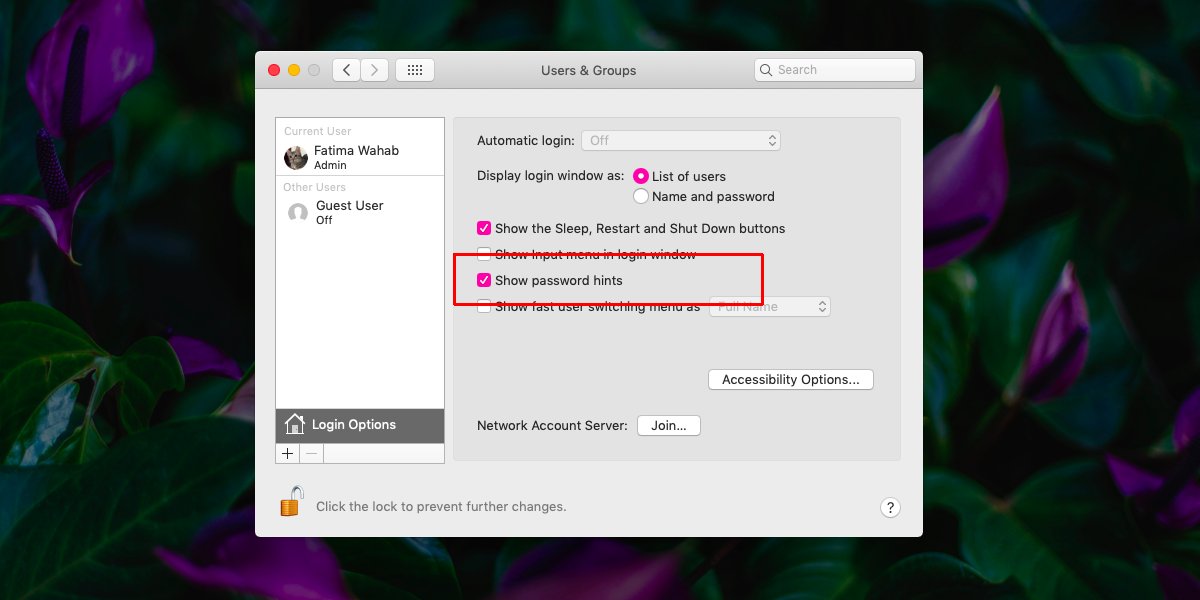This screenshot has height=600, width=1200.
Task: Click the search magnifier icon
Action: 766,69
